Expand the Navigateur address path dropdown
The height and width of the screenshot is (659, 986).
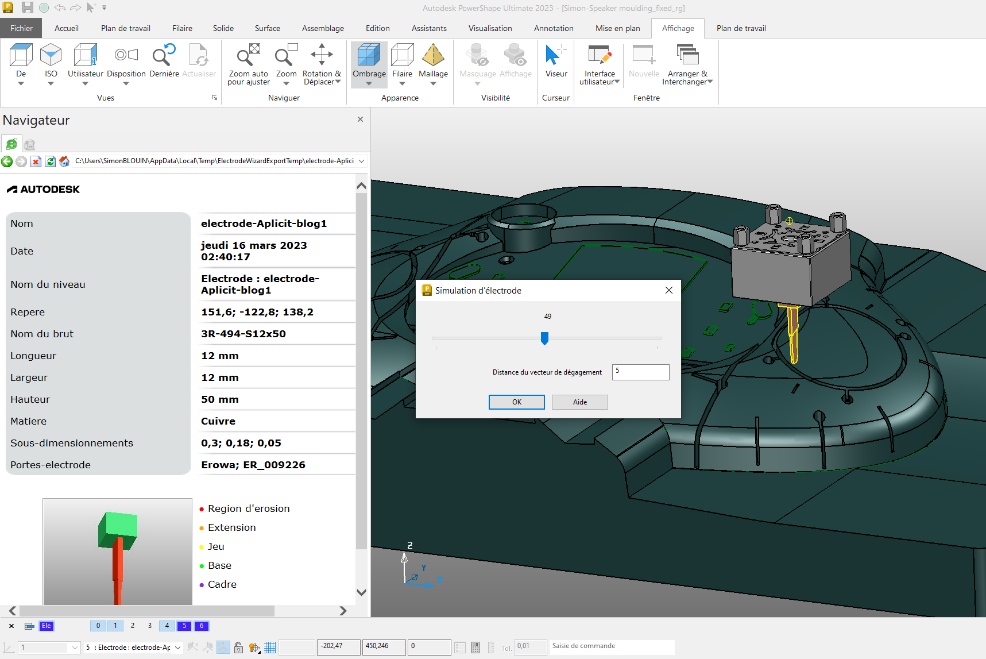(x=361, y=161)
